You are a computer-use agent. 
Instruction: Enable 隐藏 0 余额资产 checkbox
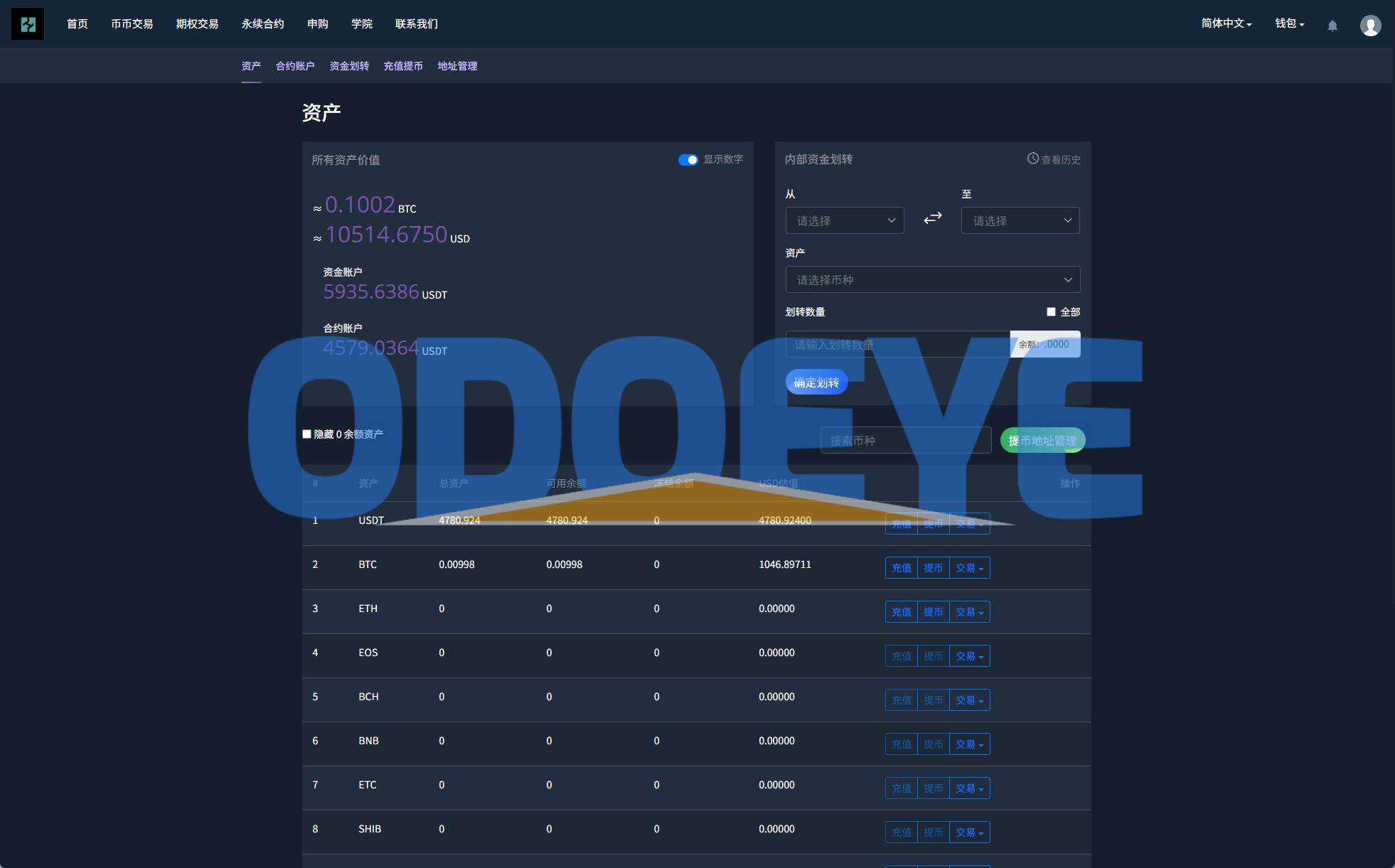tap(307, 434)
